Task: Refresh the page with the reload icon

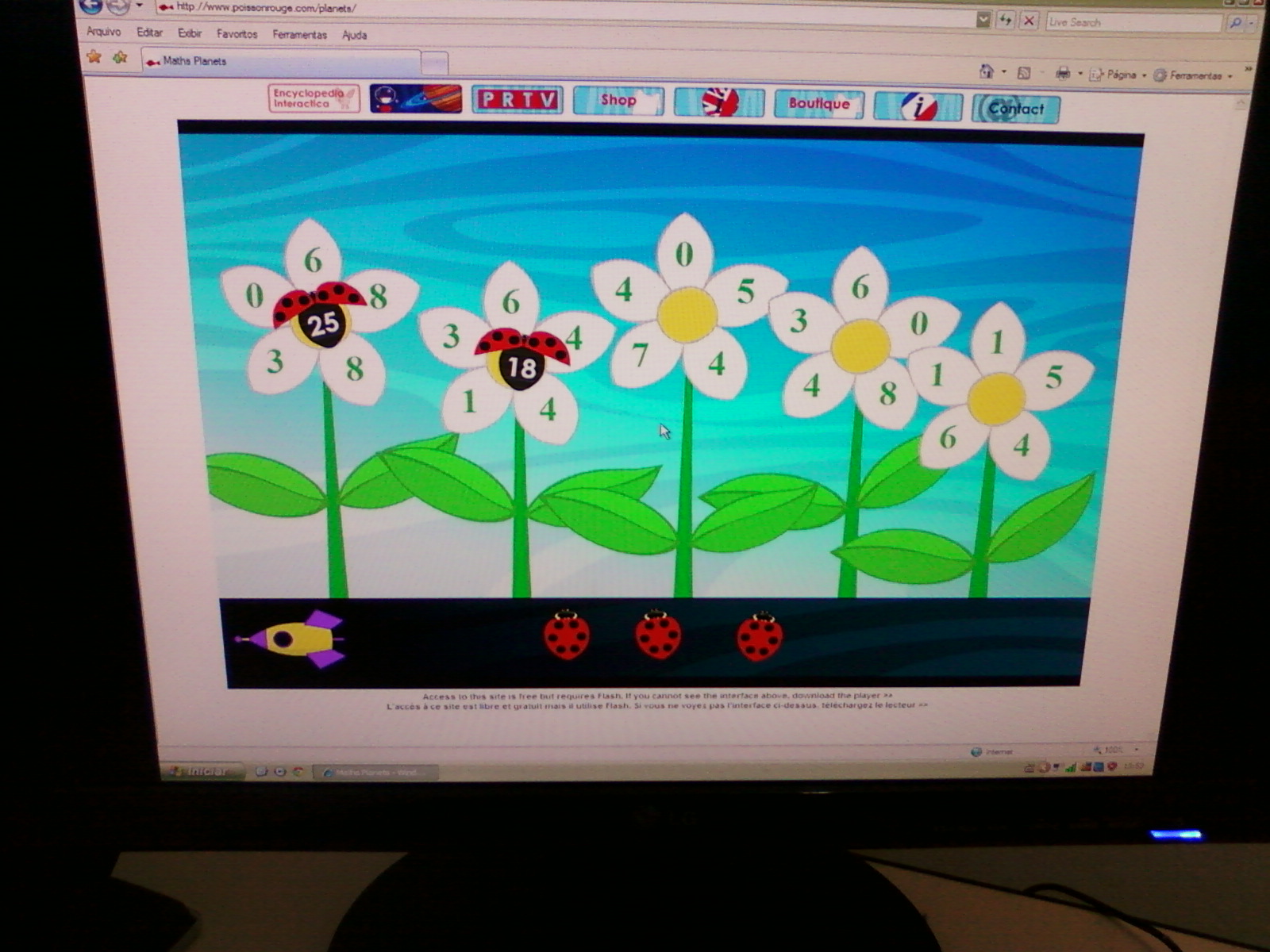Action: [1006, 20]
